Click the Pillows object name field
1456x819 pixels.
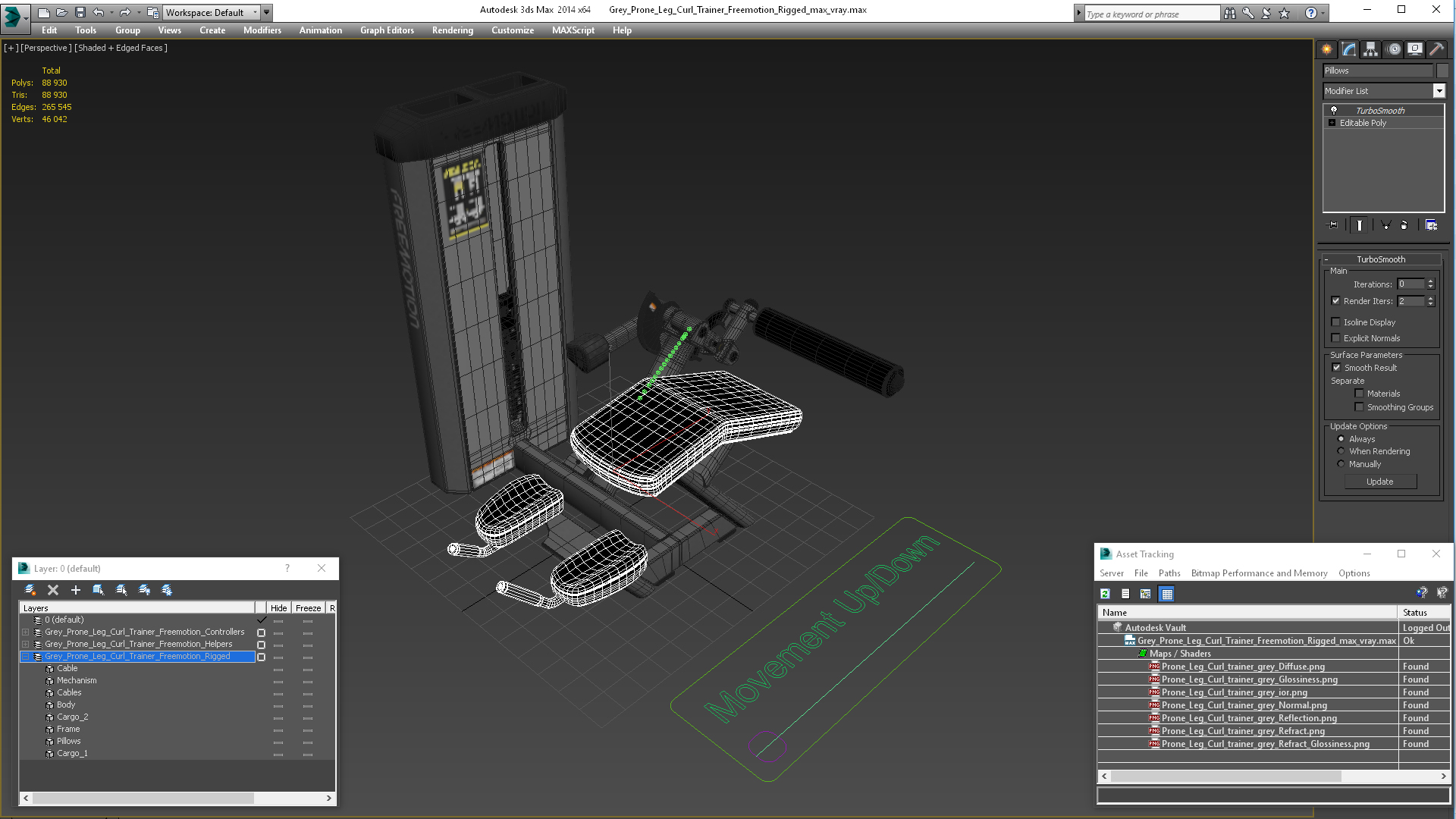pyautogui.click(x=1377, y=71)
